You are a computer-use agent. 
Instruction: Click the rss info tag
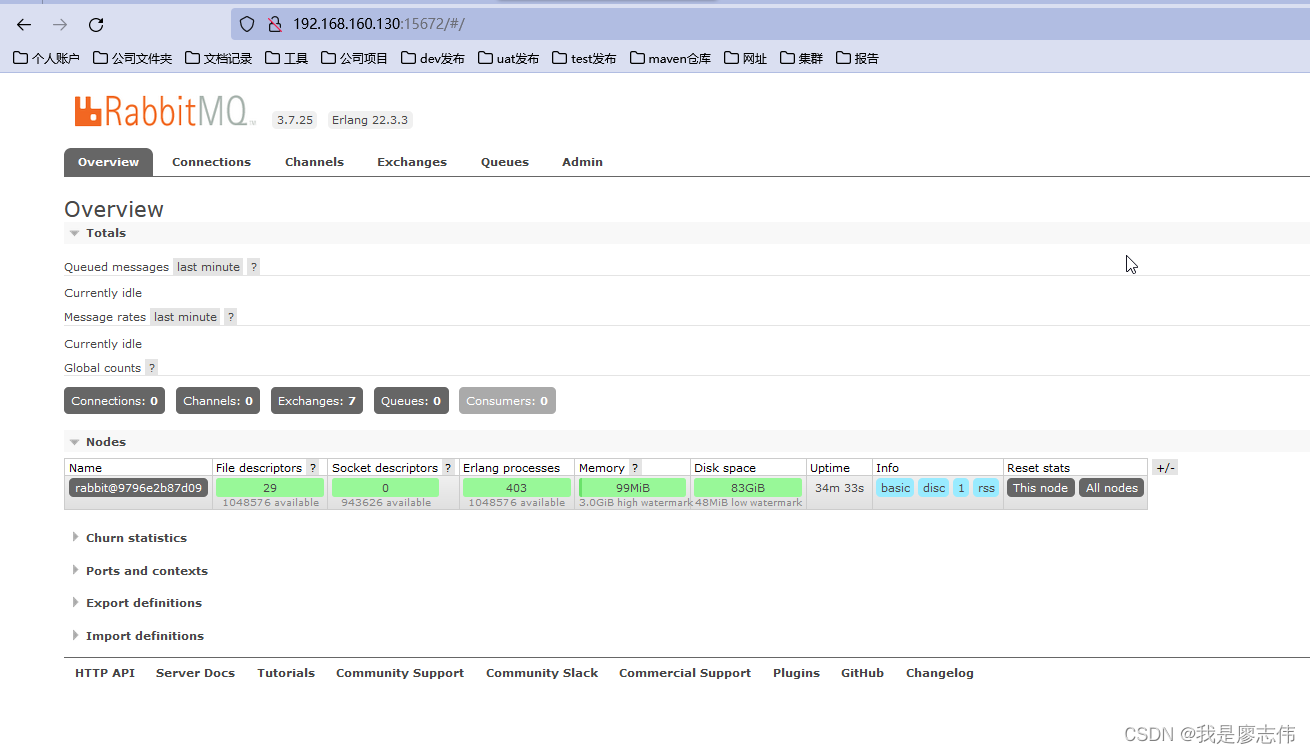pyautogui.click(x=987, y=488)
